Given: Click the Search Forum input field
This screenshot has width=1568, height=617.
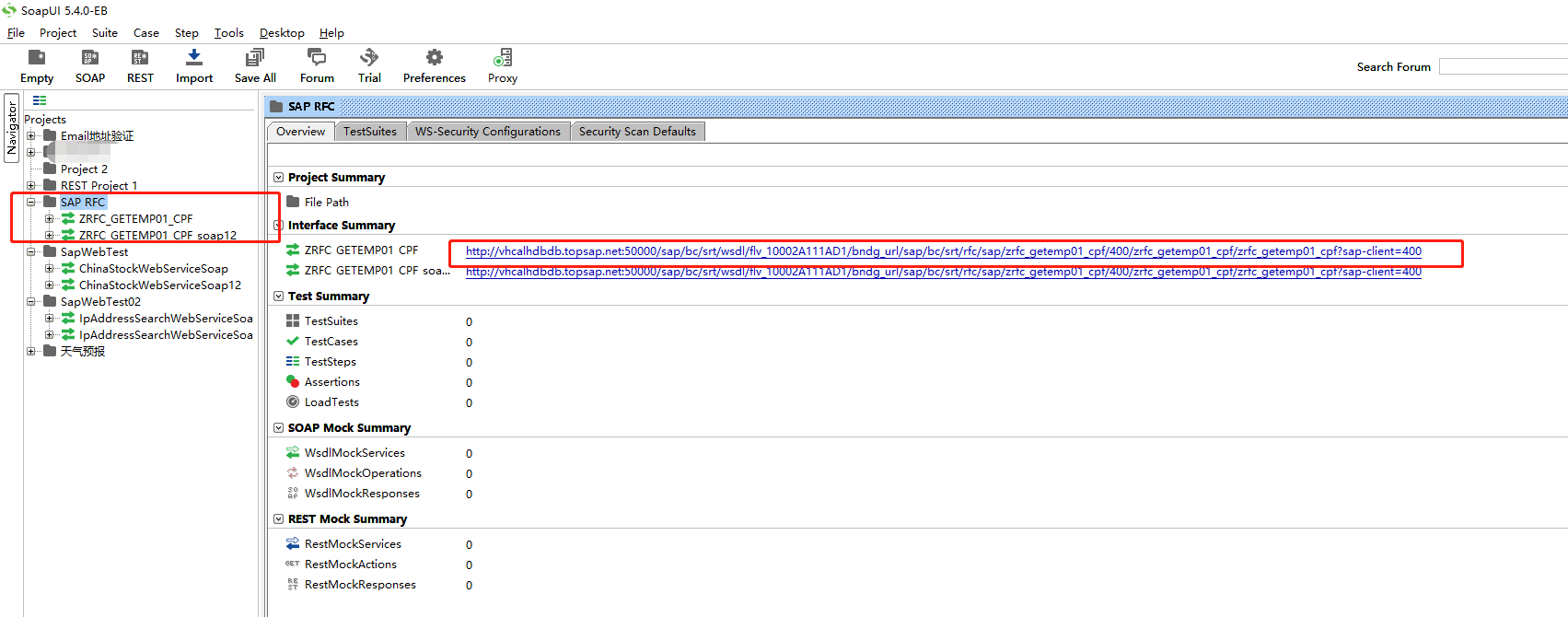Looking at the screenshot, I should [x=1503, y=66].
